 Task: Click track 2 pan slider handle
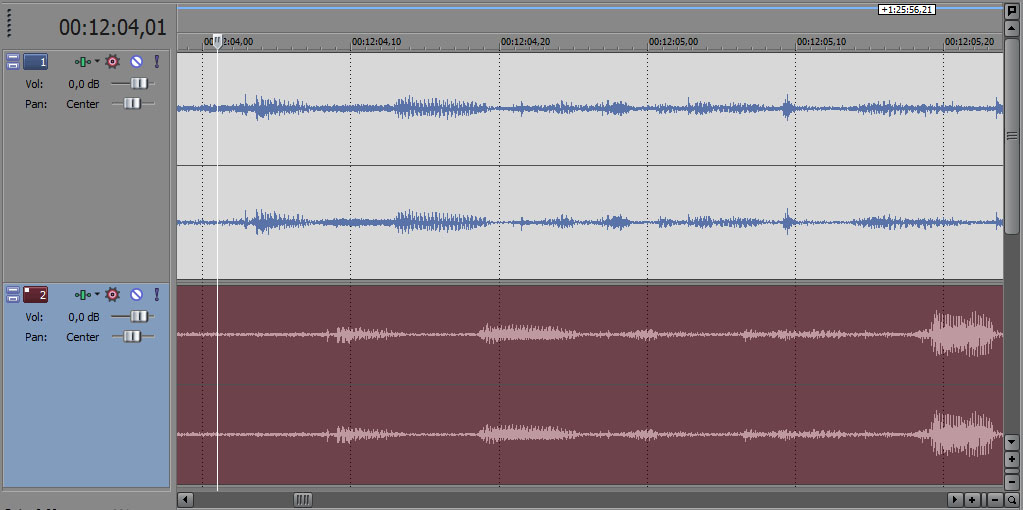coord(132,337)
